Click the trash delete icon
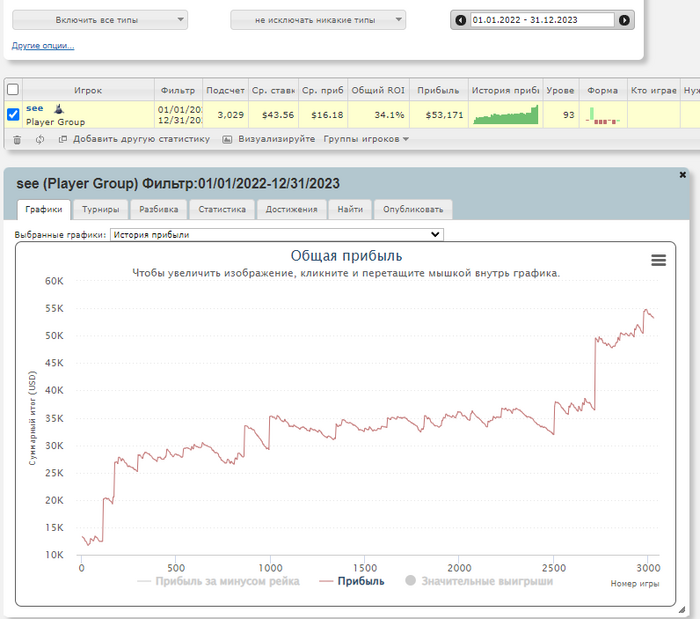Image resolution: width=700 pixels, height=619 pixels. tap(17, 140)
